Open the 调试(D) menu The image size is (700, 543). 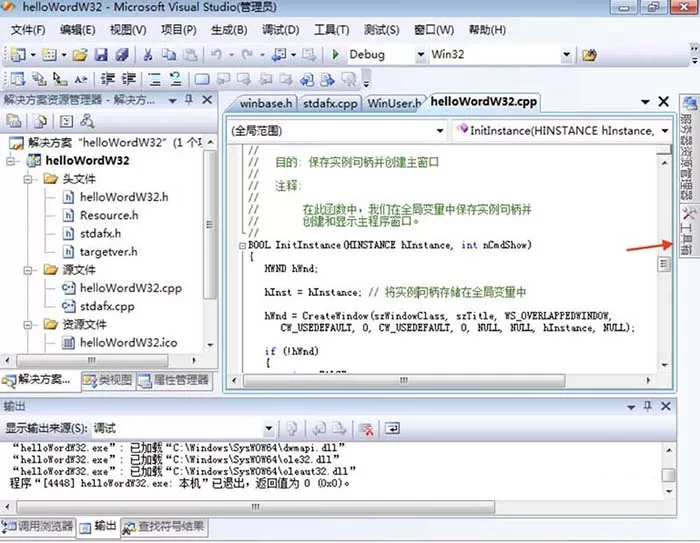pyautogui.click(x=280, y=30)
